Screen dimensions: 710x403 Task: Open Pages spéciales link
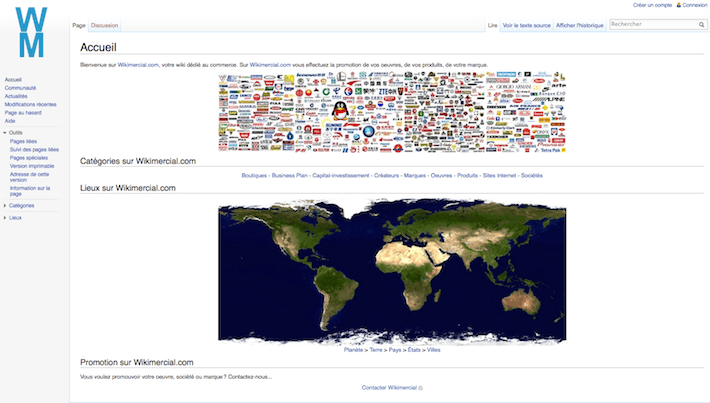(29, 158)
